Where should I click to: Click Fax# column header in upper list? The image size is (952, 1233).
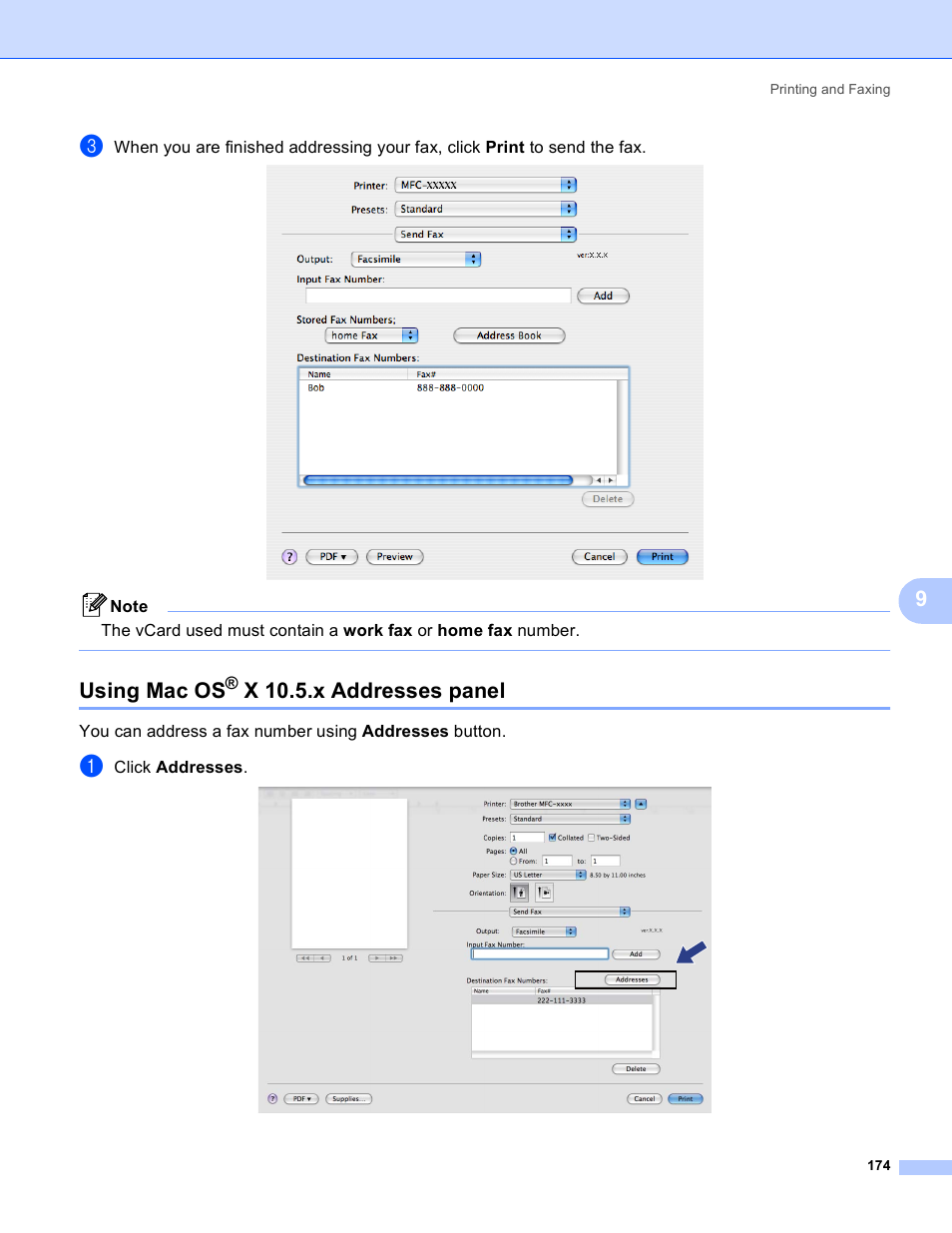pos(518,374)
